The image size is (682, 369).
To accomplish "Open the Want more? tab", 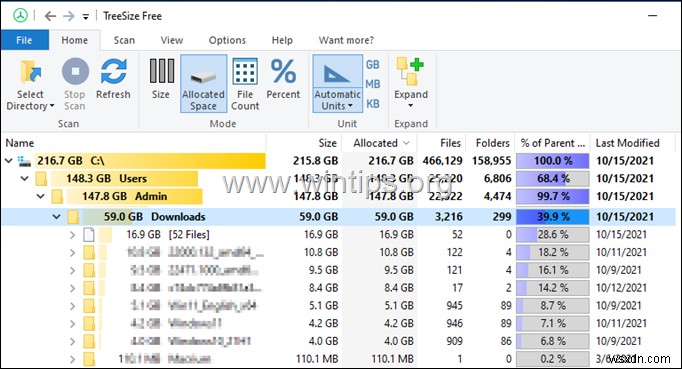I will [346, 40].
